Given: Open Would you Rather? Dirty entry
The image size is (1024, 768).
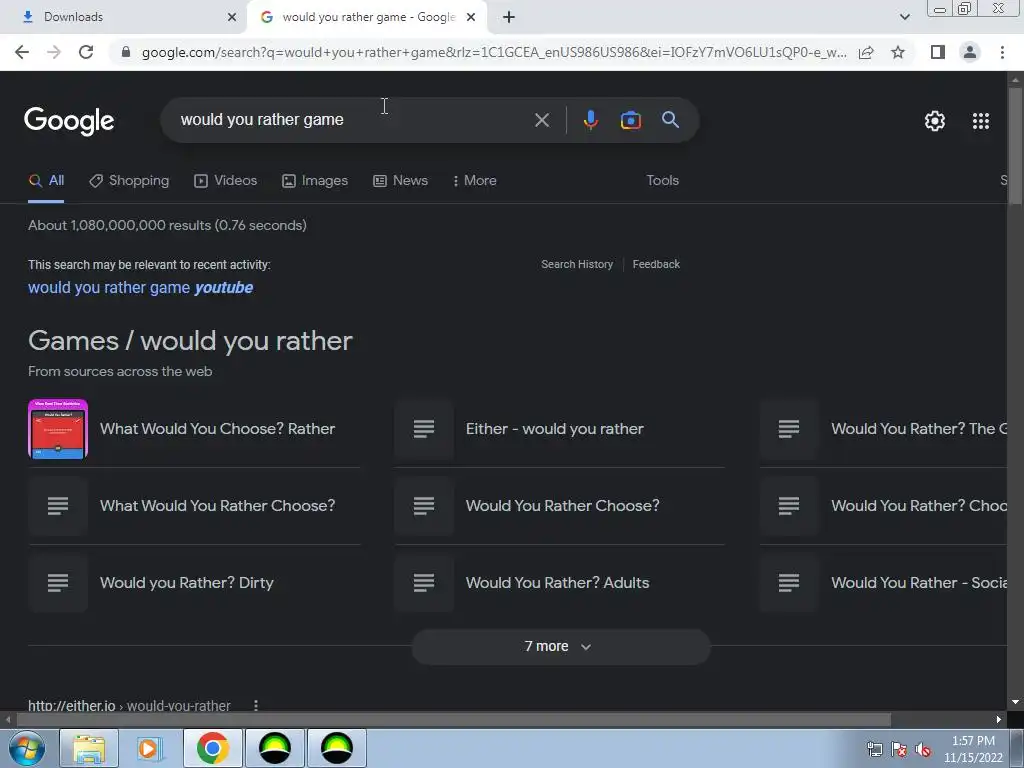Looking at the screenshot, I should click(x=186, y=583).
